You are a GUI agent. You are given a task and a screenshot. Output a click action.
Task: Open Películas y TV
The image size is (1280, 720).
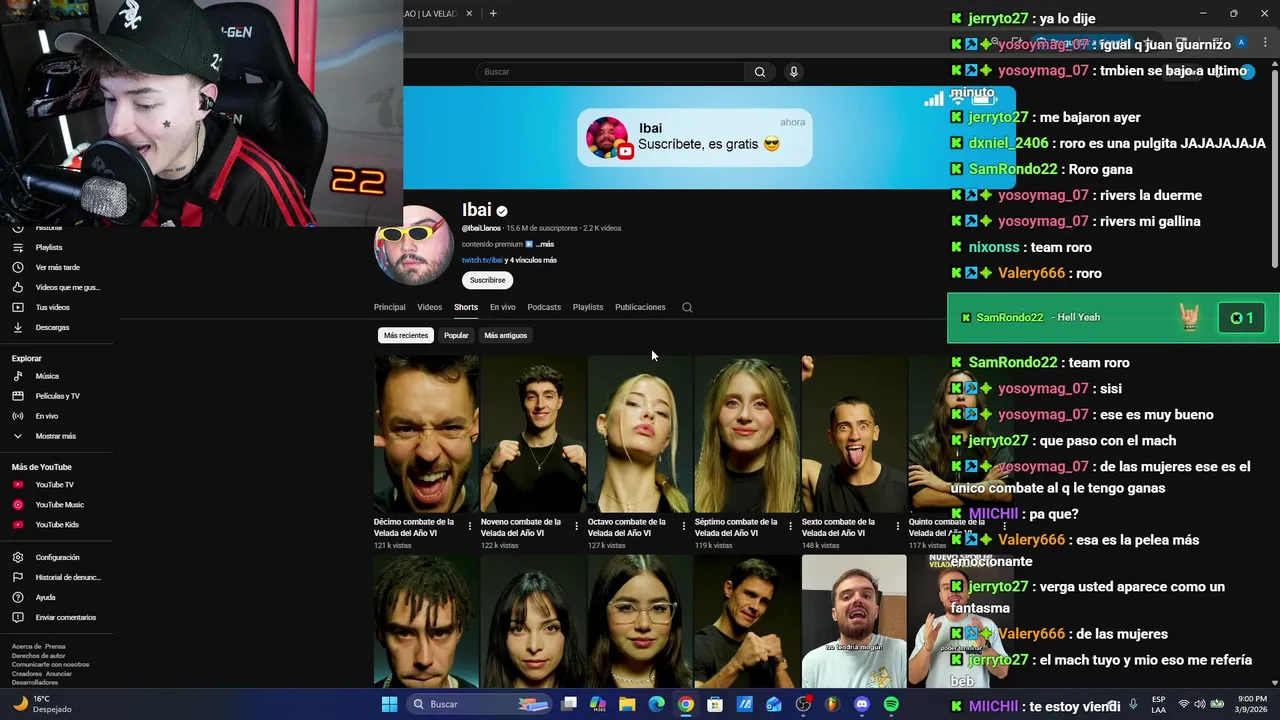click(57, 396)
